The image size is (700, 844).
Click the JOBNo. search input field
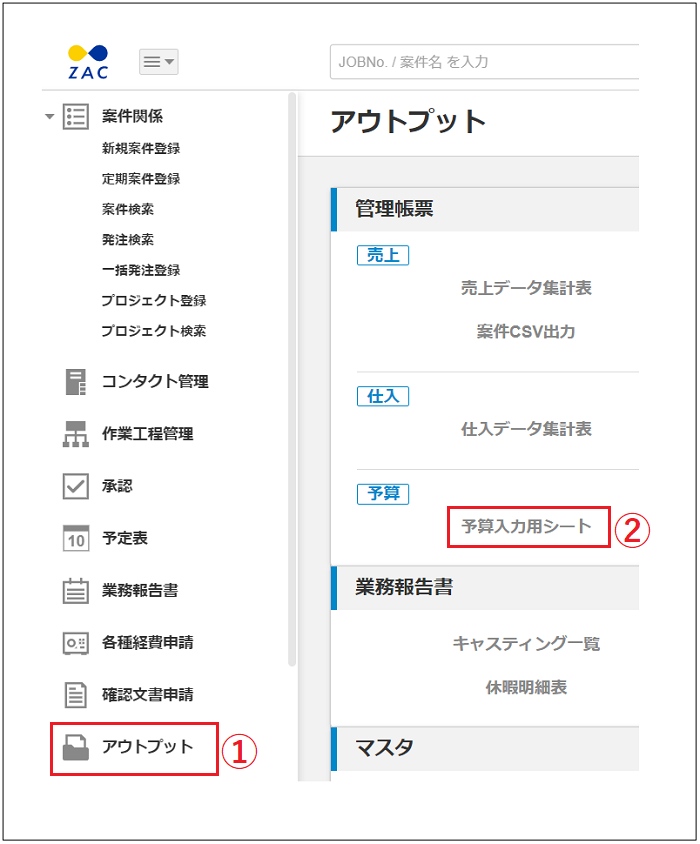(x=482, y=62)
